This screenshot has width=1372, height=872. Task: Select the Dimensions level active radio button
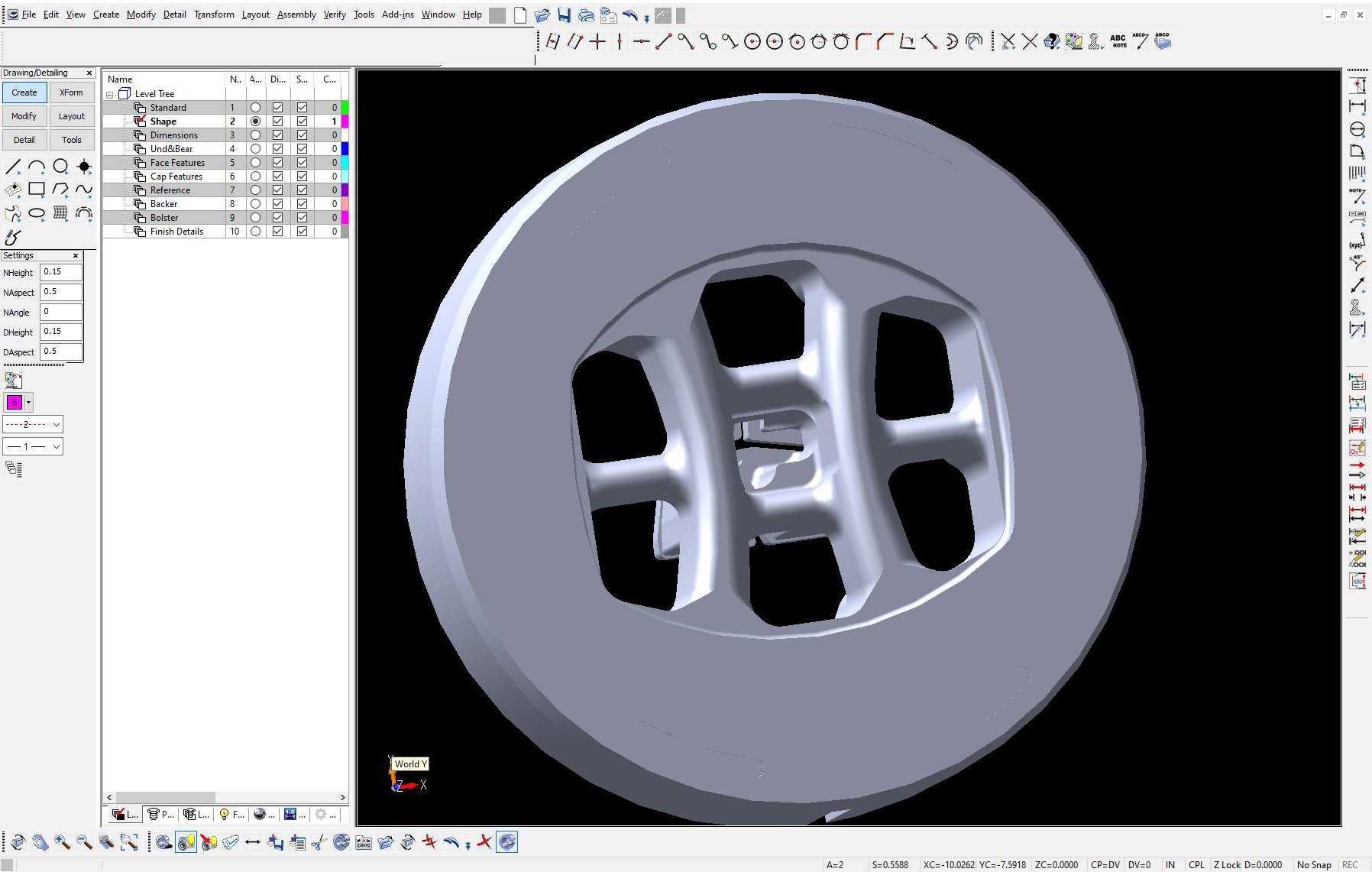(x=255, y=135)
